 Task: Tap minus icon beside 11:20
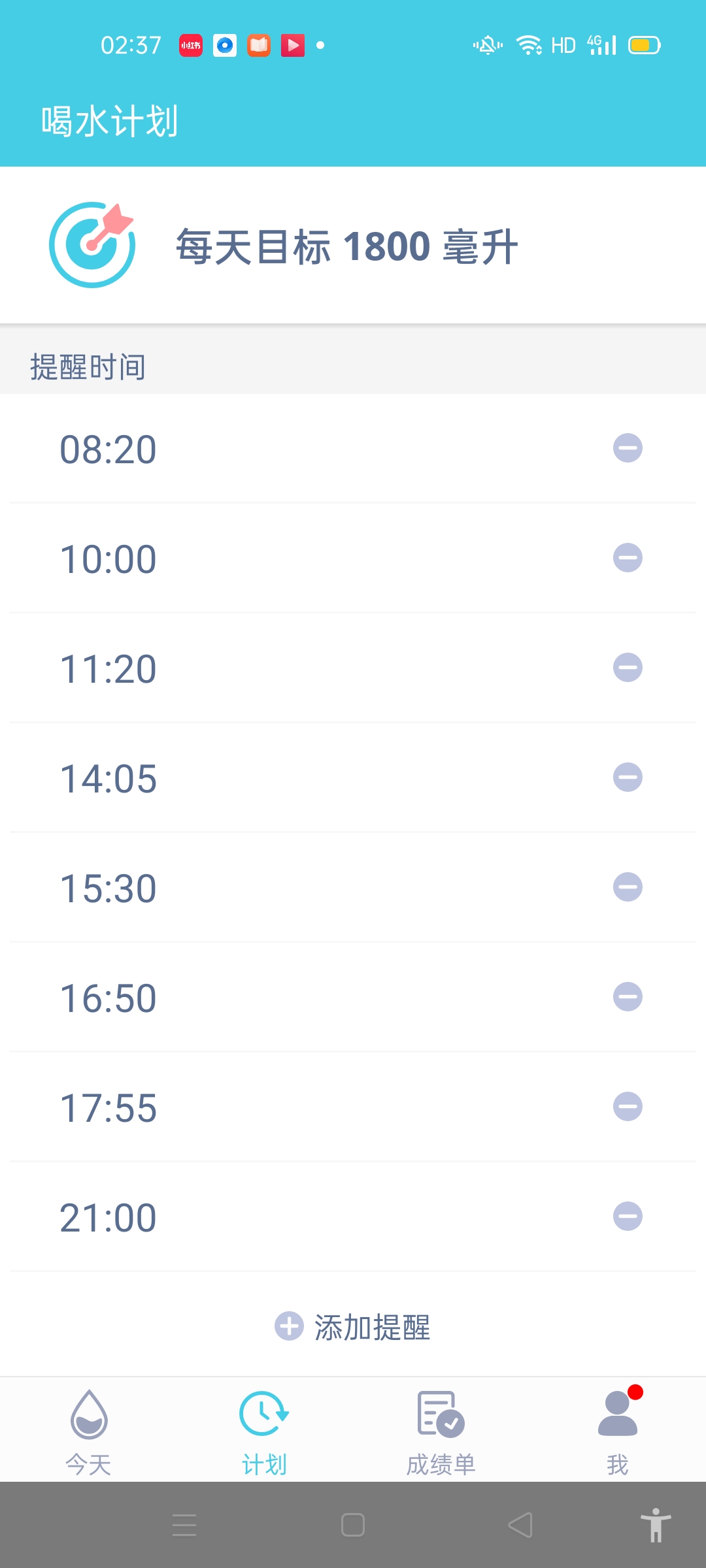[x=628, y=668]
